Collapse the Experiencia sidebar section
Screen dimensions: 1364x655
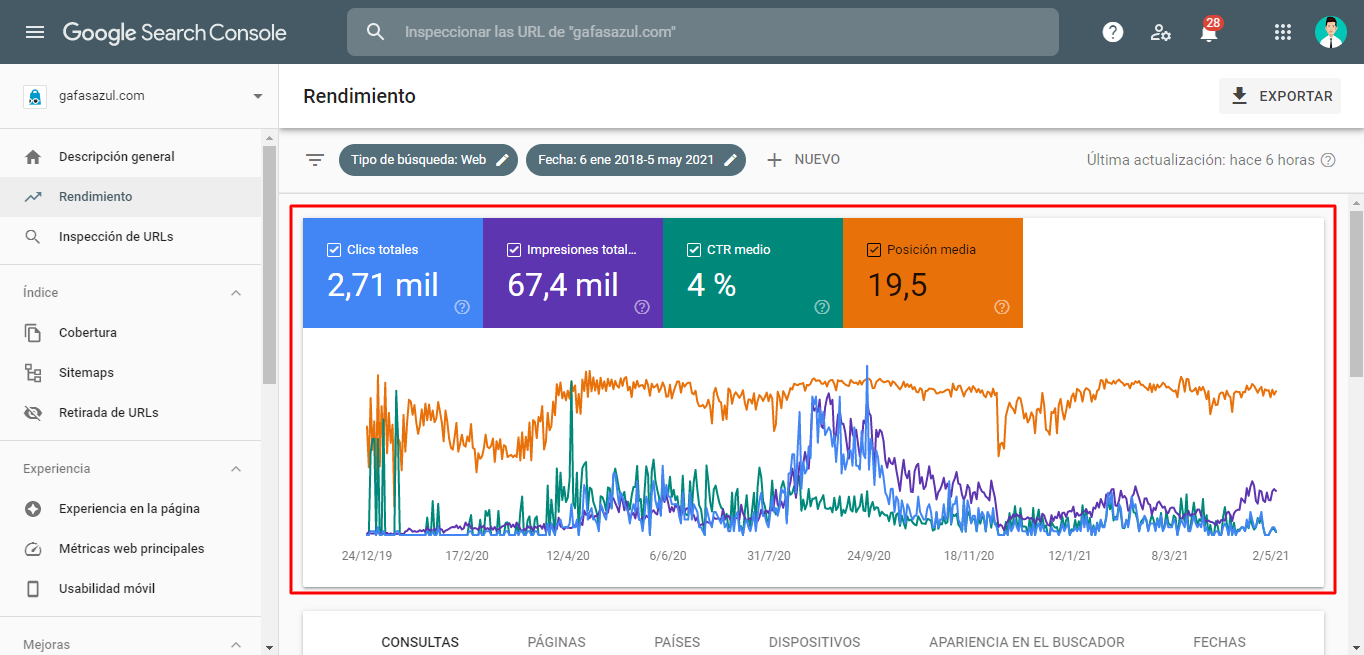[236, 469]
